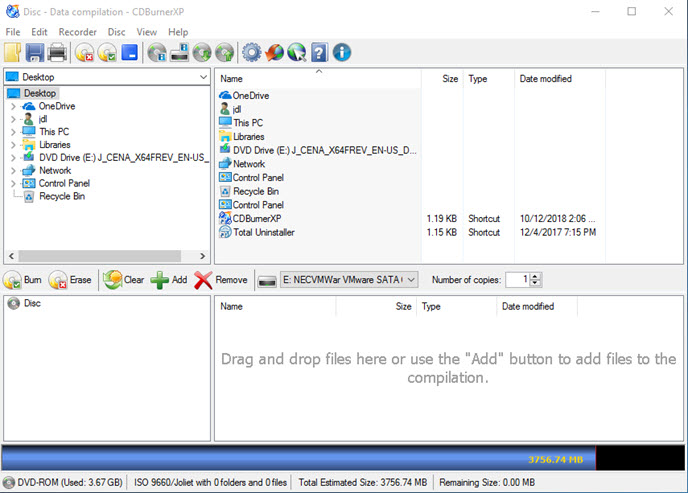Open Options via the gear icon
Viewport: 688px width, 493px height.
pyautogui.click(x=252, y=53)
